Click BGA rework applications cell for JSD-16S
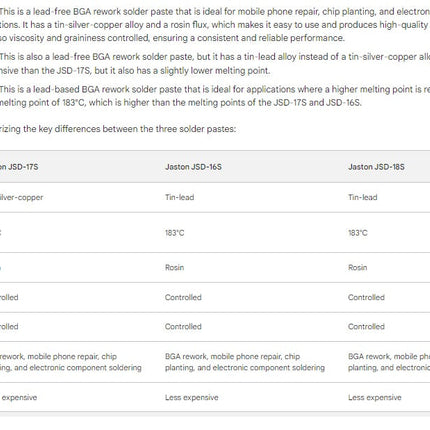The image size is (430, 430). pyautogui.click(x=245, y=362)
